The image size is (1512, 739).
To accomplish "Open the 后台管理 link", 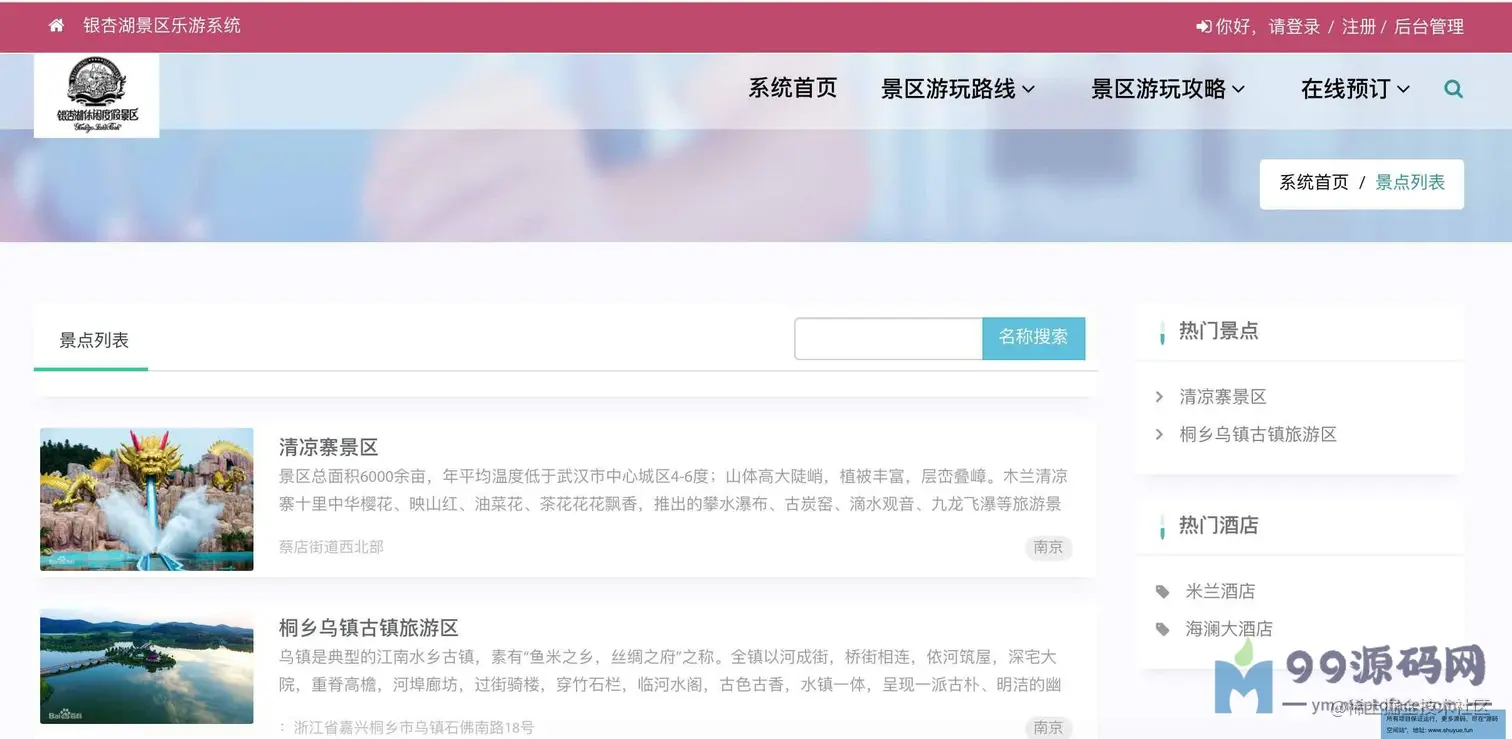I will (x=1429, y=27).
